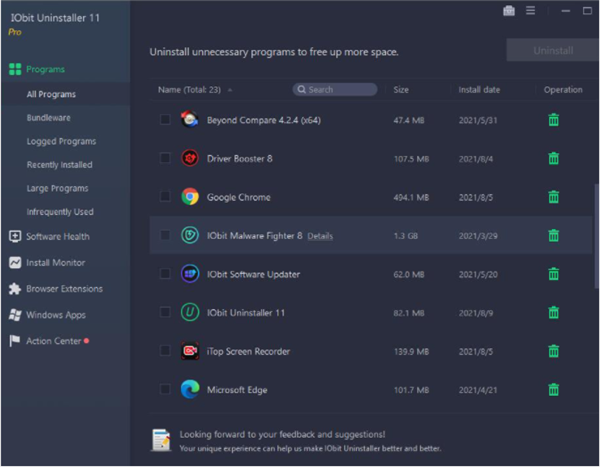
Task: Click the Driver Booster 8 app icon
Action: (190, 158)
